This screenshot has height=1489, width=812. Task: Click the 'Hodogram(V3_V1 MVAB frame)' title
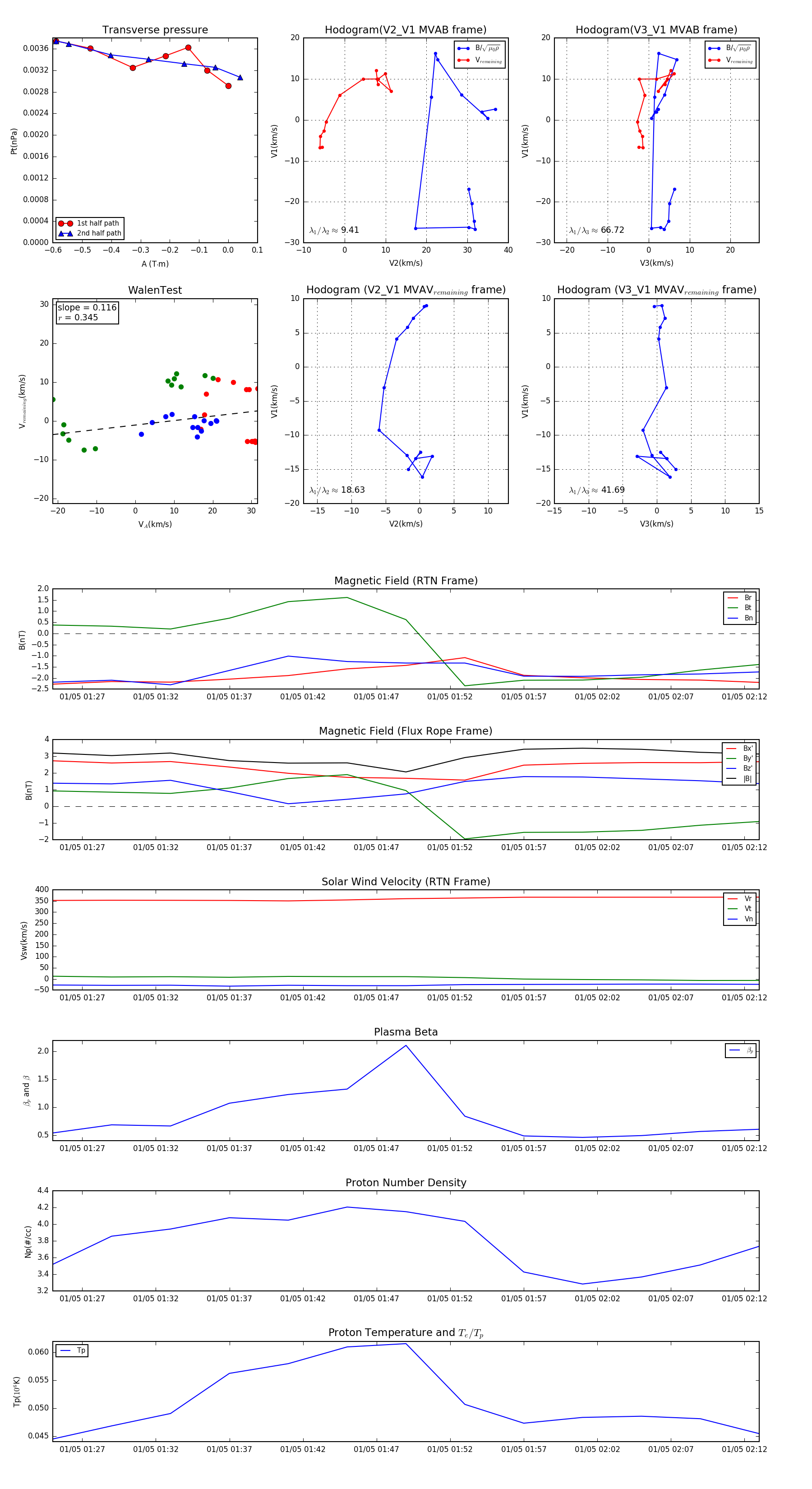tap(656, 30)
